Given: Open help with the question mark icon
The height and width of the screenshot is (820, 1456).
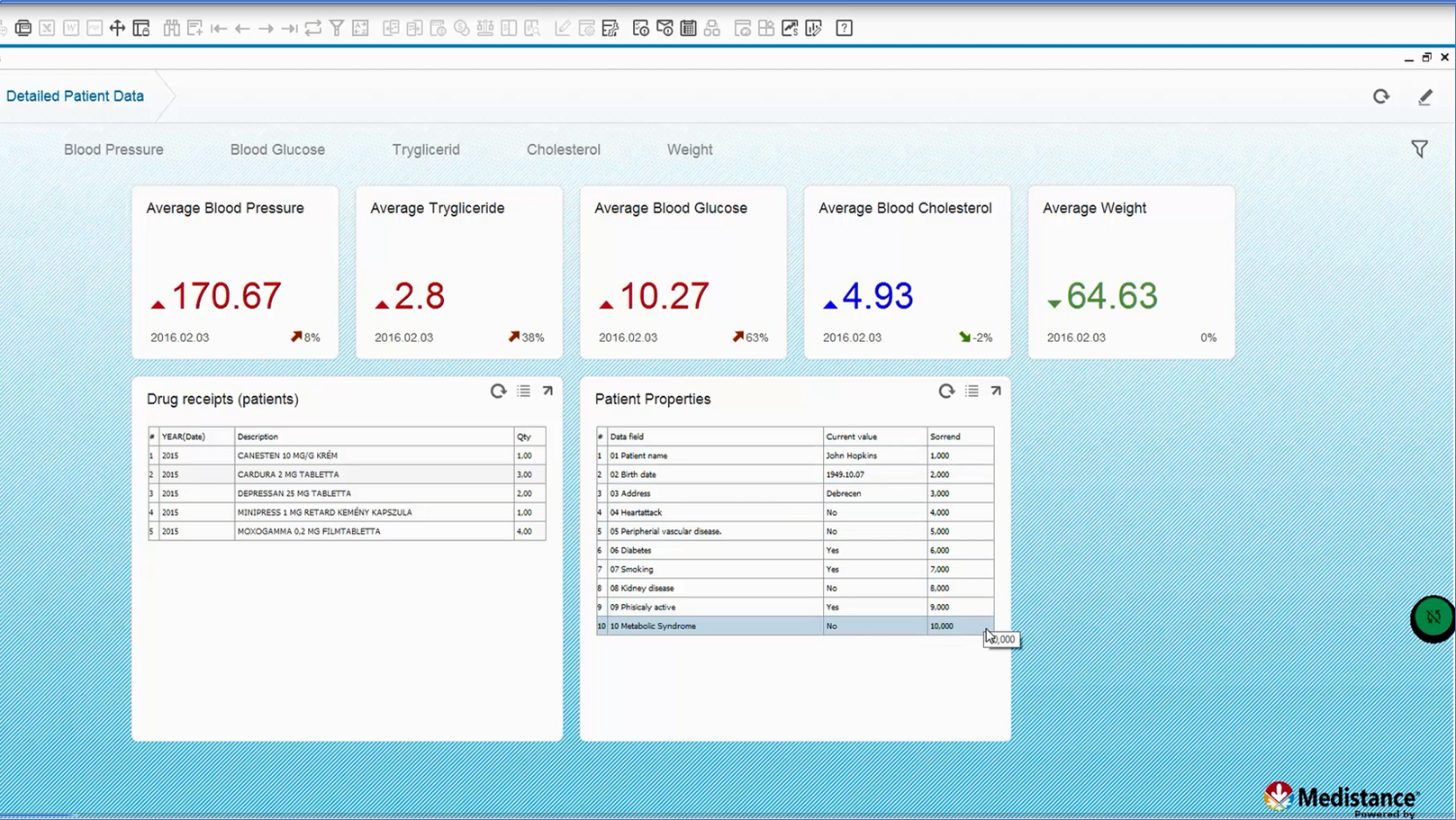Looking at the screenshot, I should click(x=844, y=28).
